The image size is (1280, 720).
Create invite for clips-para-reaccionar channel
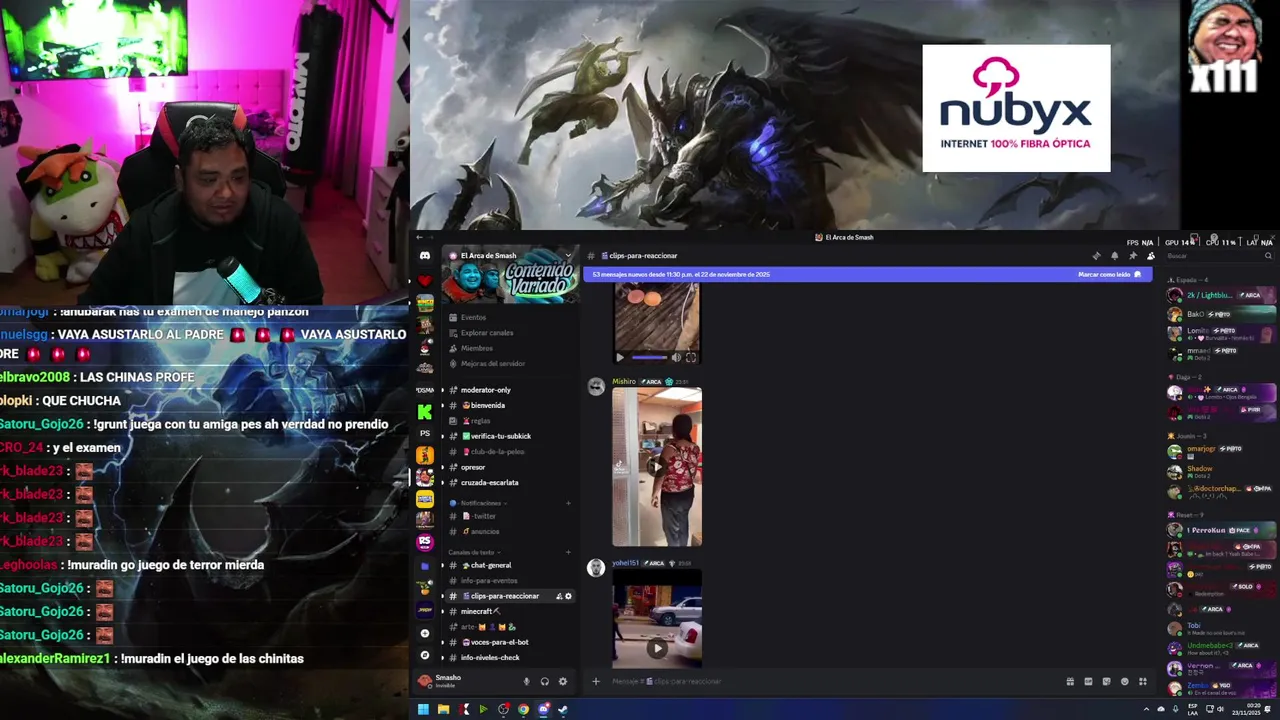click(x=559, y=596)
